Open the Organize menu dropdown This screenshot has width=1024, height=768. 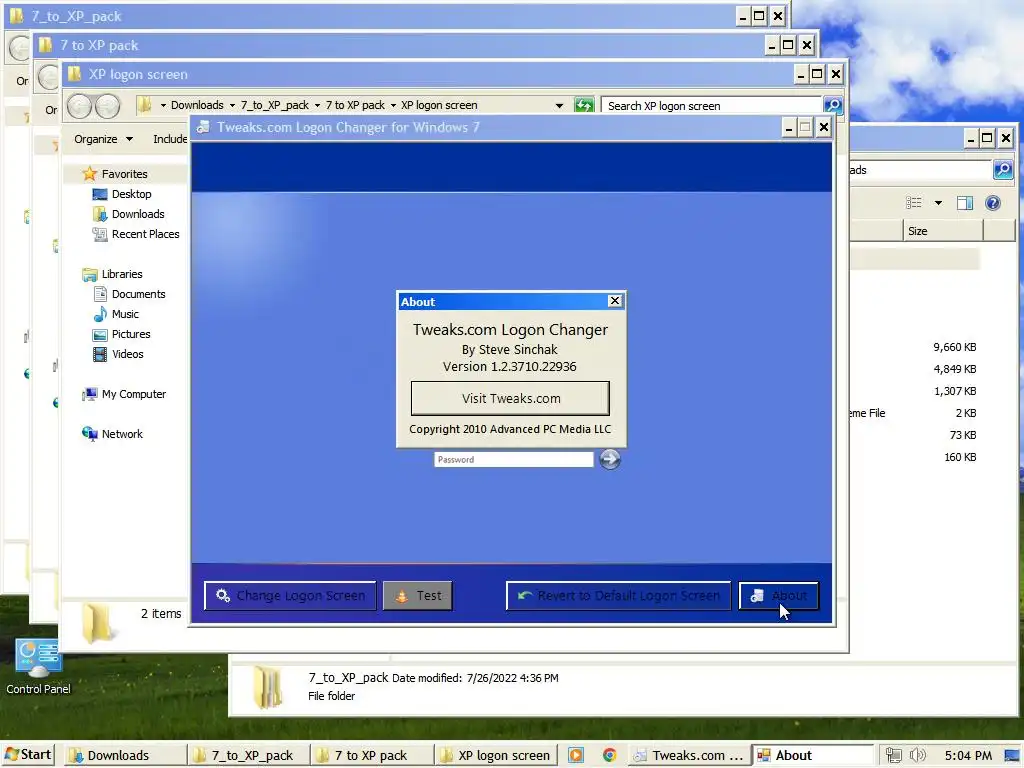pyautogui.click(x=103, y=139)
